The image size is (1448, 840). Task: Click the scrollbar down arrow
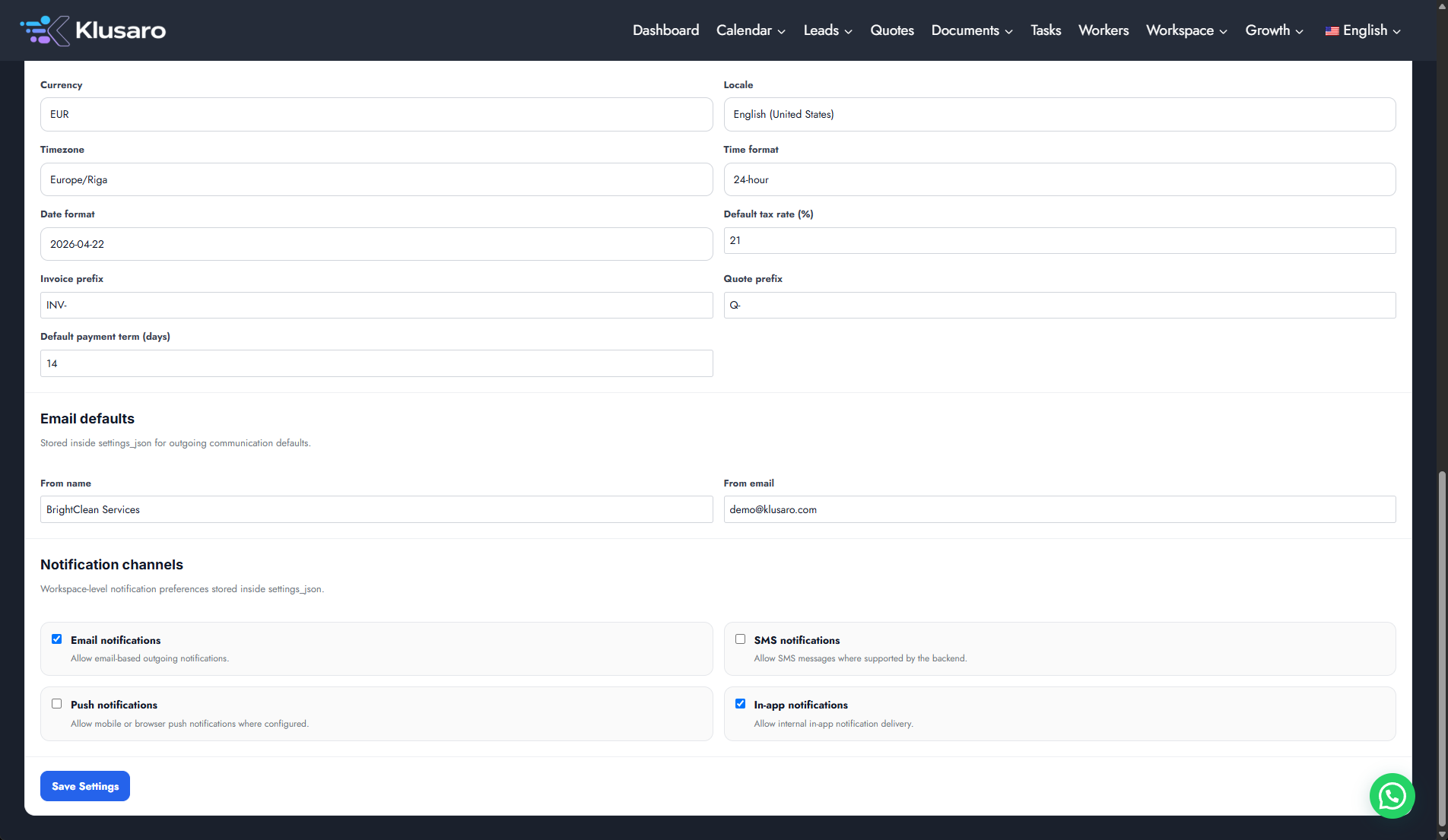pos(1441,835)
